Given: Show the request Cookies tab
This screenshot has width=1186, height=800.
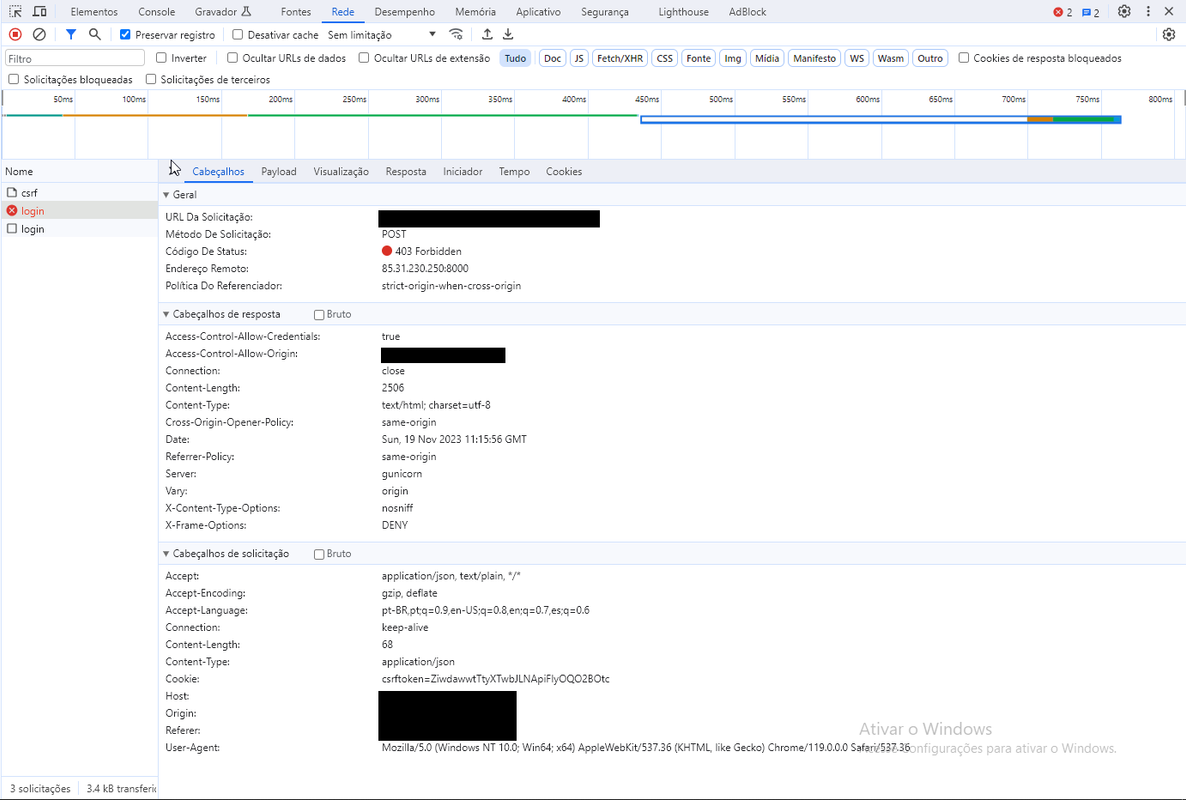Looking at the screenshot, I should pos(564,172).
